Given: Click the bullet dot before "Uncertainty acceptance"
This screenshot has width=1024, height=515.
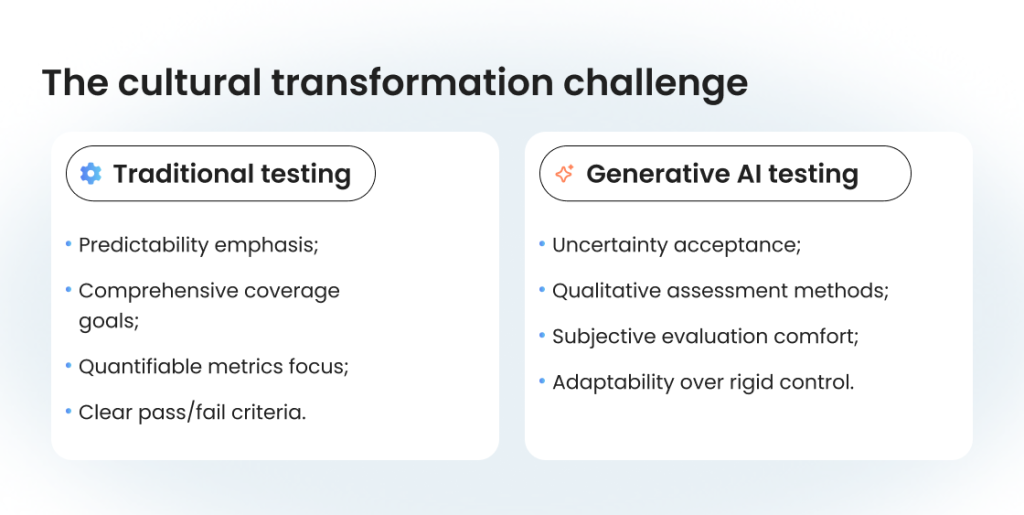Looking at the screenshot, I should [x=541, y=244].
